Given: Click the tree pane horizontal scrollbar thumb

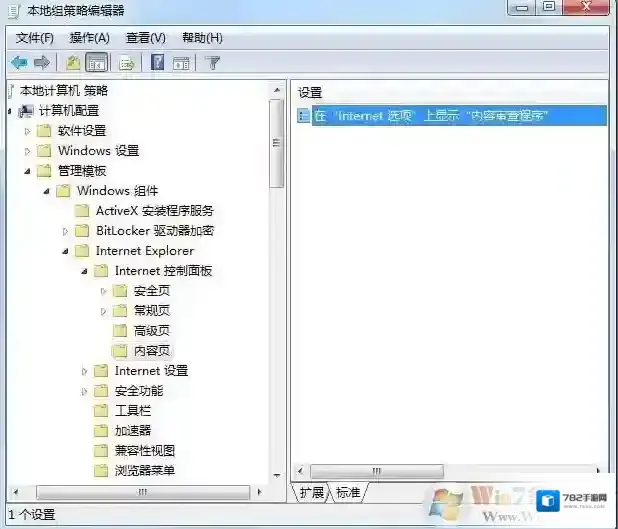Looking at the screenshot, I should tap(143, 492).
